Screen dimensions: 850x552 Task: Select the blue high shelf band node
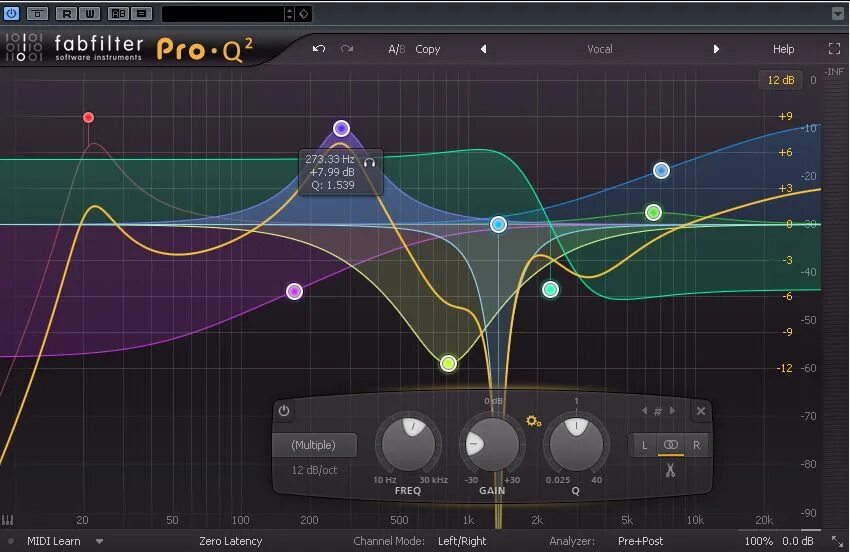(x=661, y=171)
